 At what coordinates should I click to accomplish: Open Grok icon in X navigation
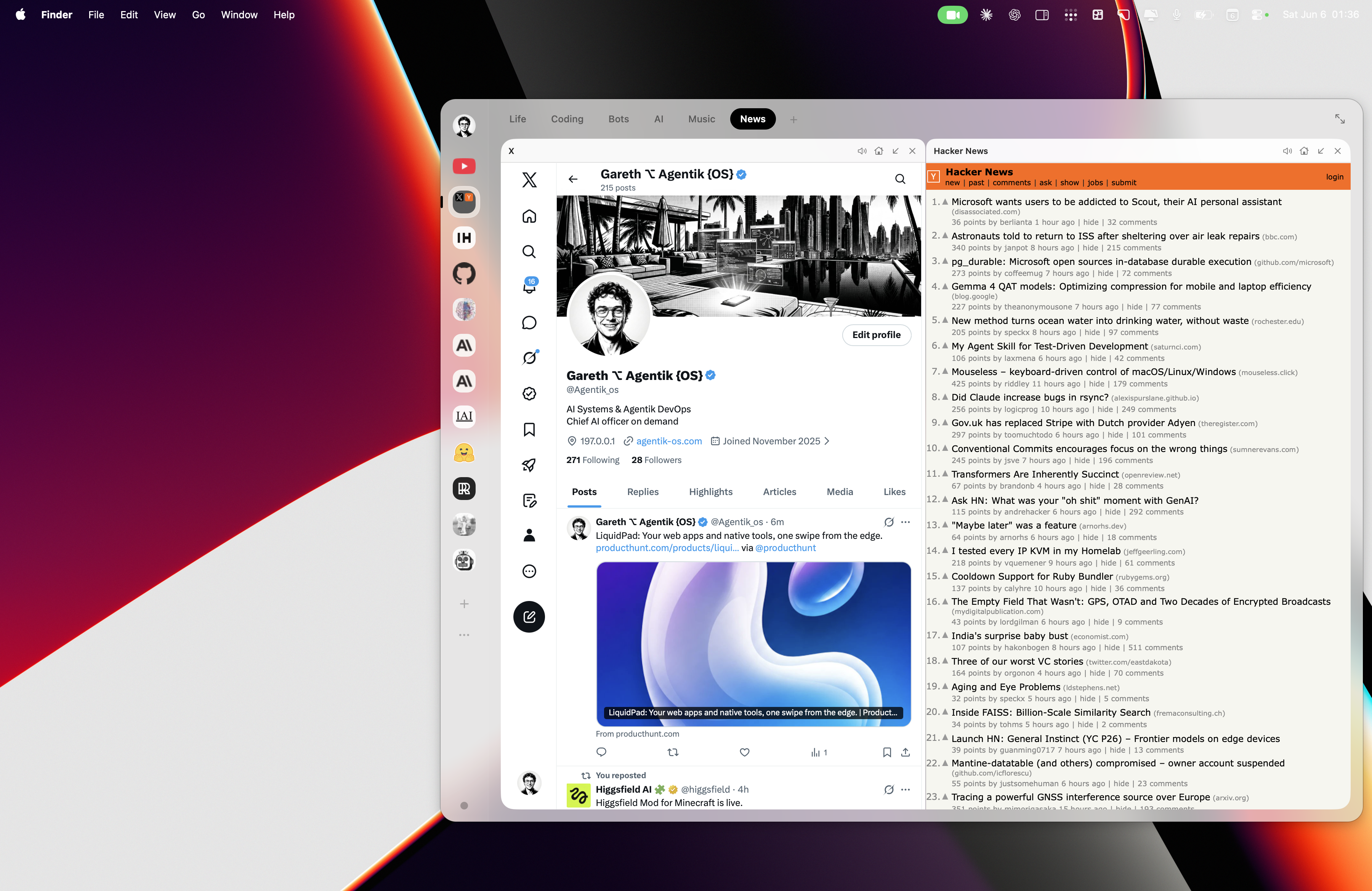[529, 358]
